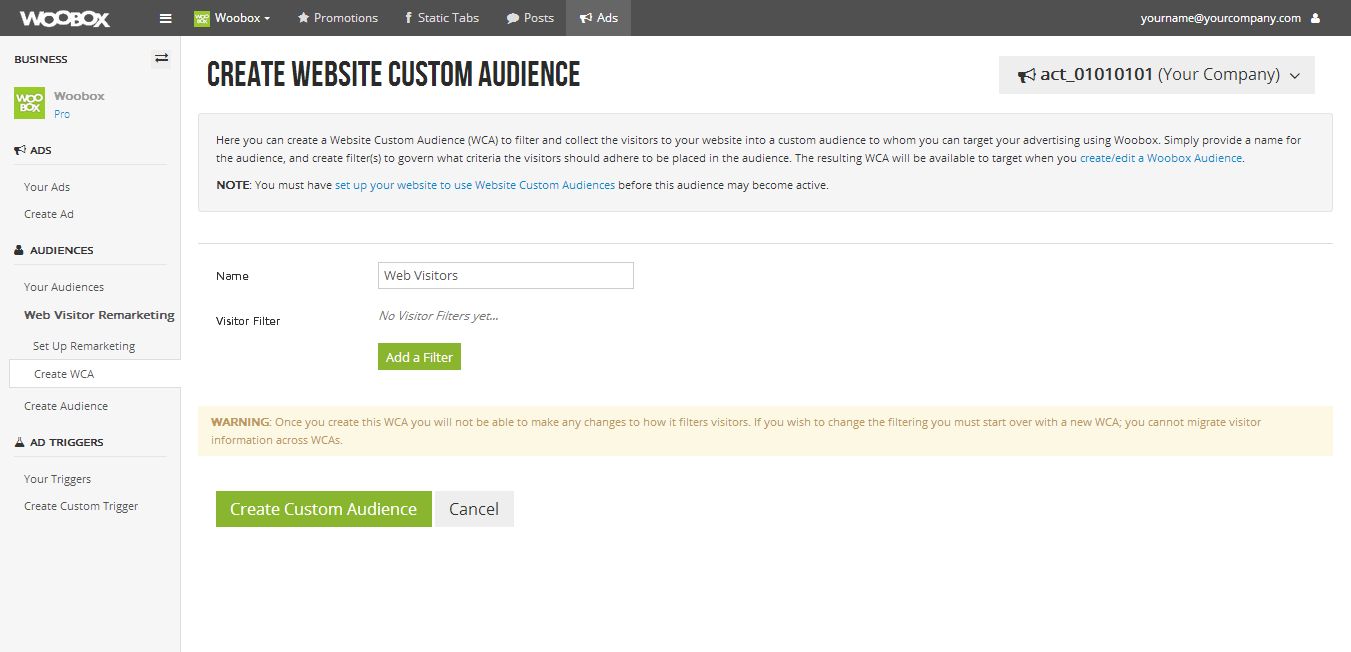Open Set Up Remarketing
The width and height of the screenshot is (1351, 652).
tap(84, 346)
